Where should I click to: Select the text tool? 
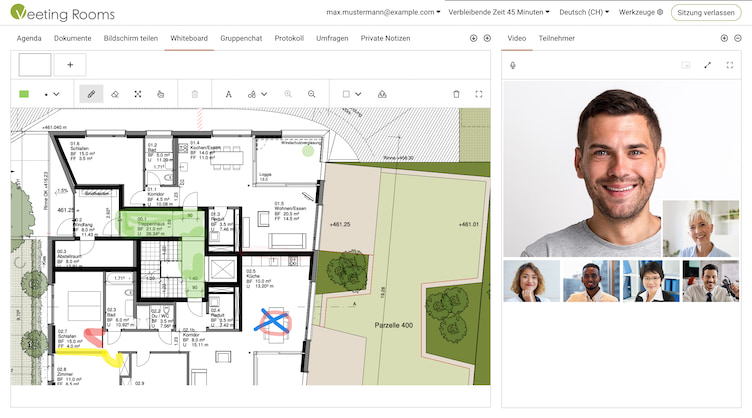click(228, 94)
